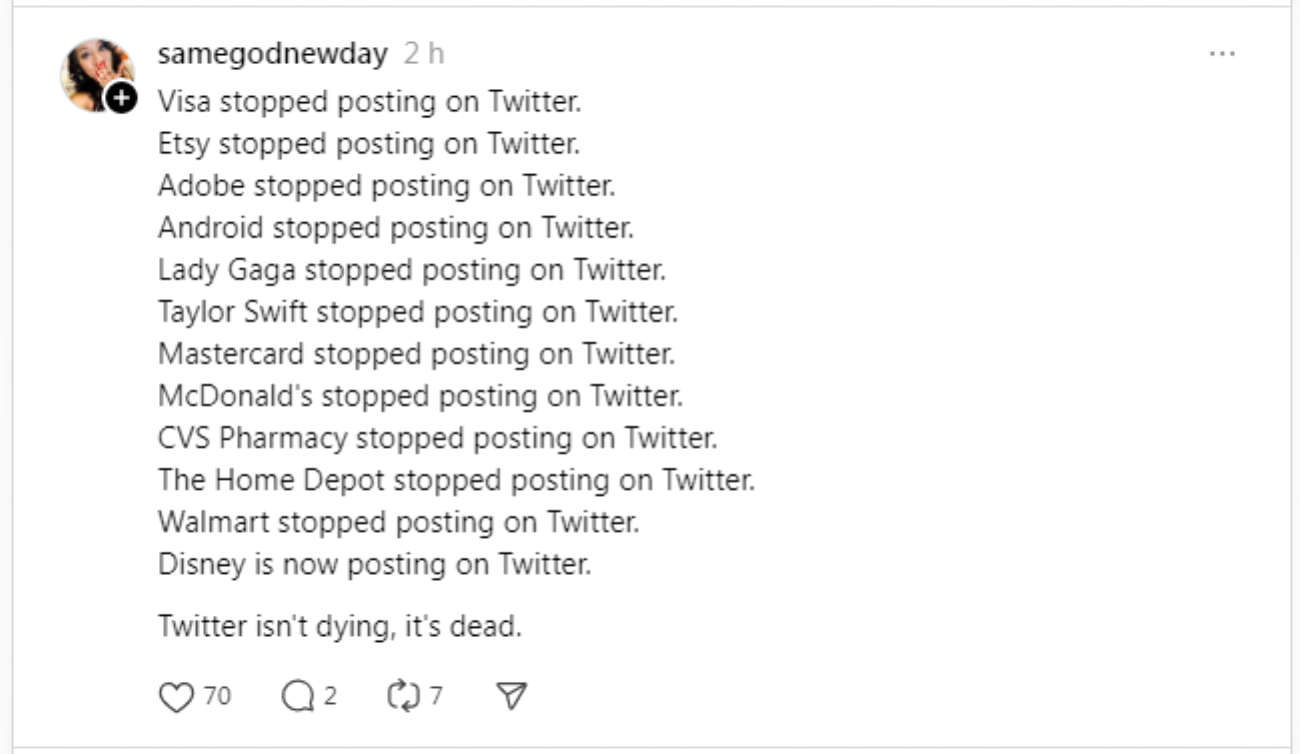Repost using the circular arrows icon
Screen dimensions: 1300x754
point(404,697)
